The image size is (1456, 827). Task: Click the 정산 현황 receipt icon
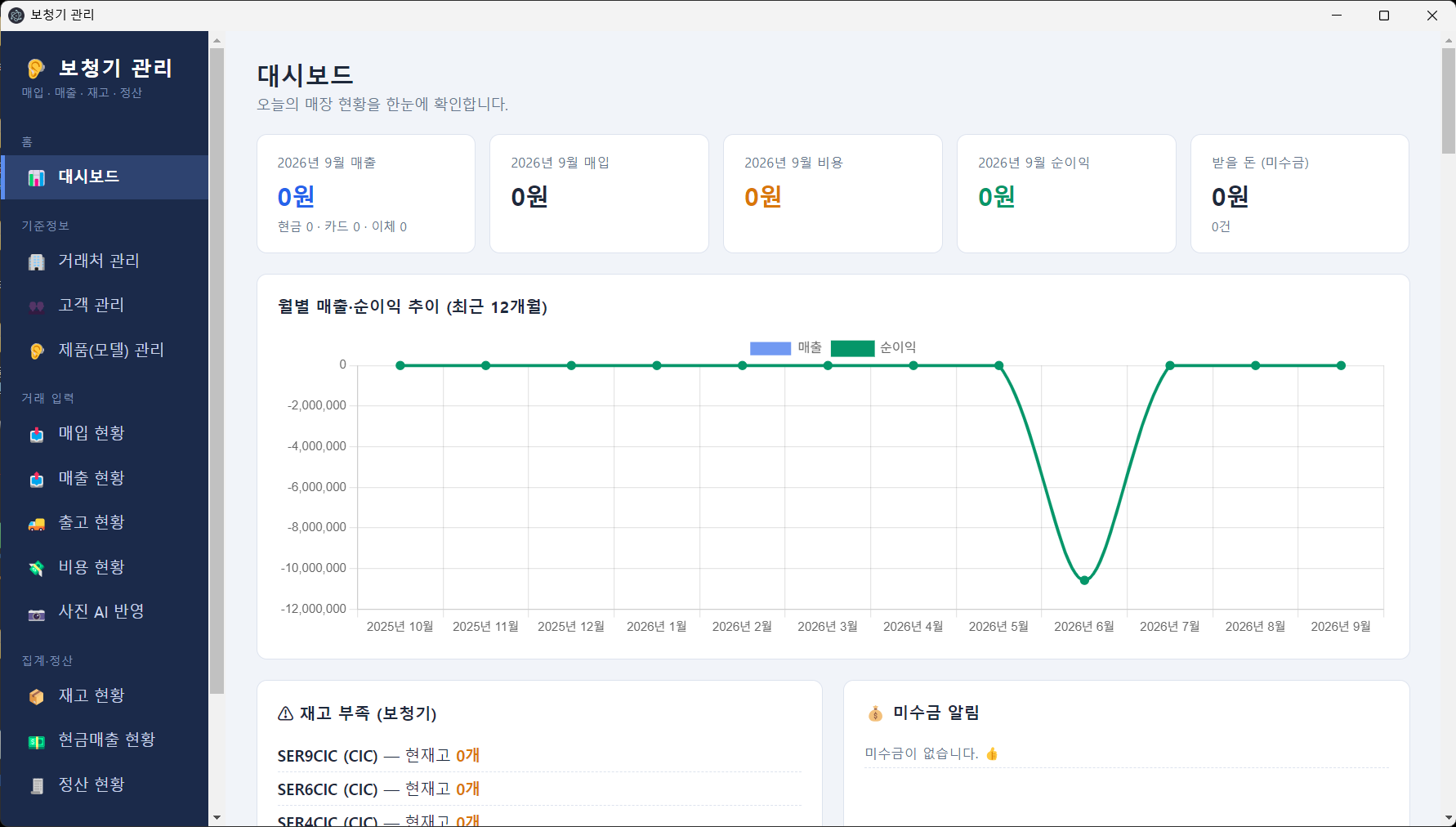pos(37,785)
